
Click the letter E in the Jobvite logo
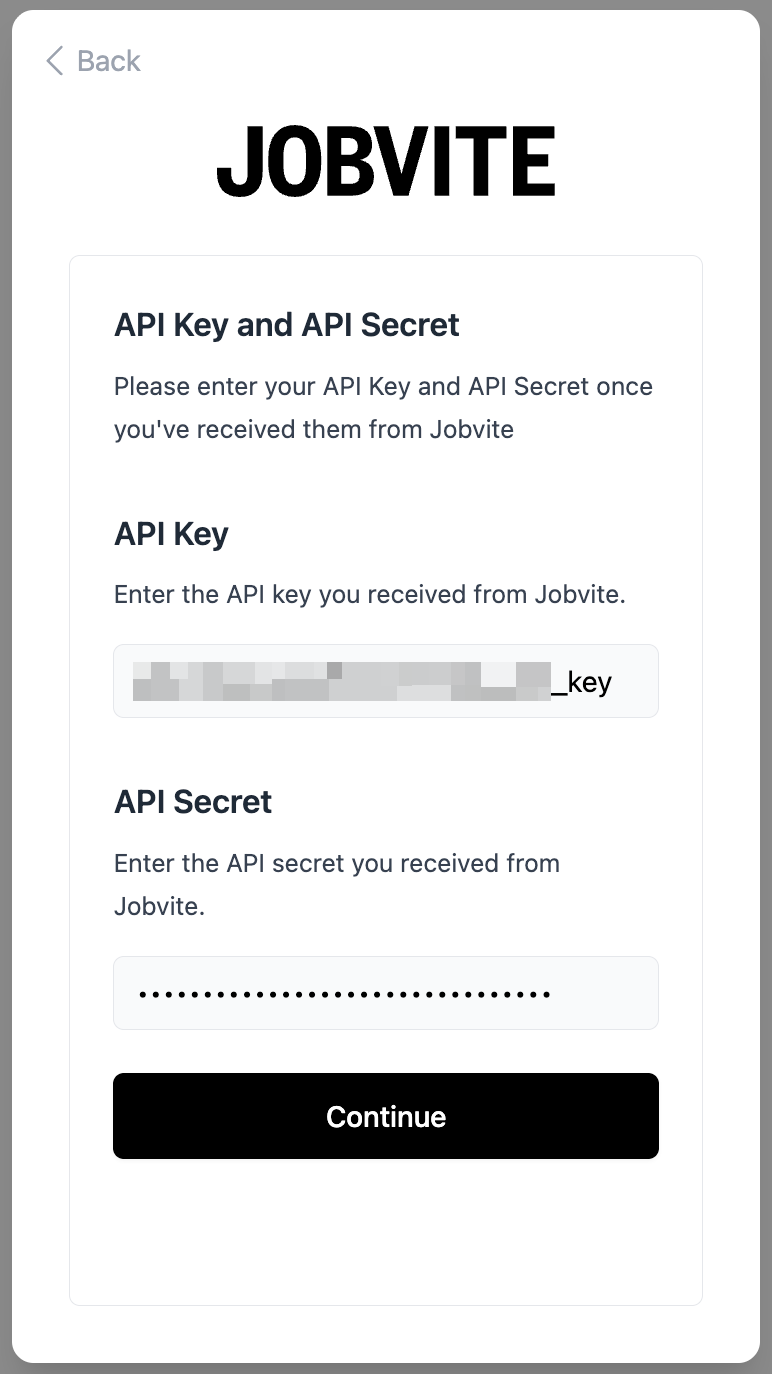coord(531,161)
